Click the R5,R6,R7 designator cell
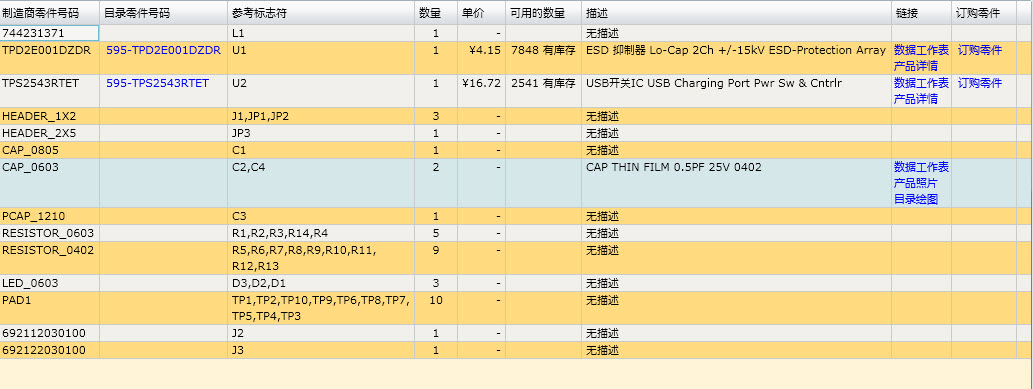Viewport: 1033px width, 389px height. pos(321,258)
